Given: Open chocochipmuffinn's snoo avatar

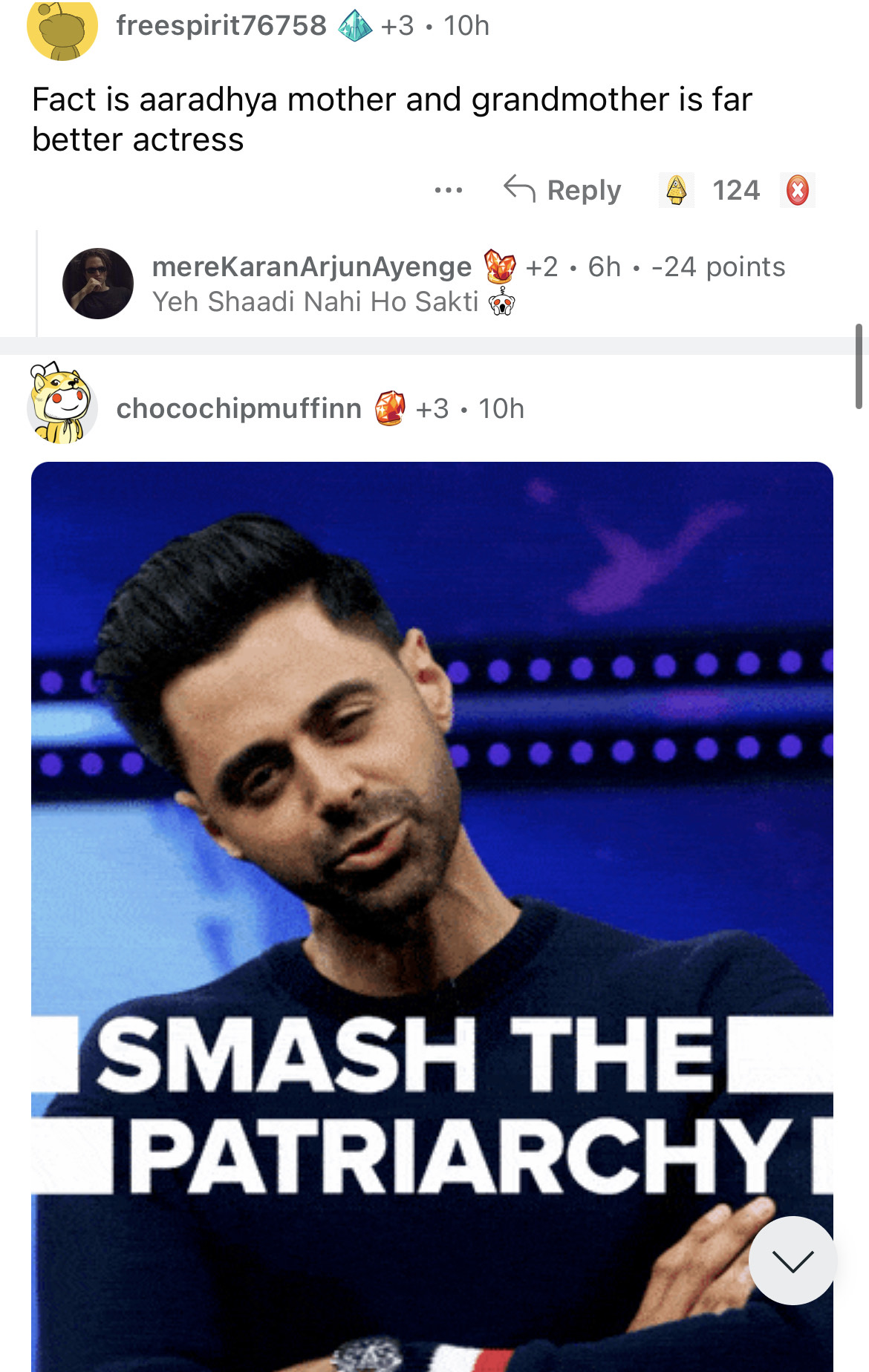Looking at the screenshot, I should pyautogui.click(x=62, y=404).
